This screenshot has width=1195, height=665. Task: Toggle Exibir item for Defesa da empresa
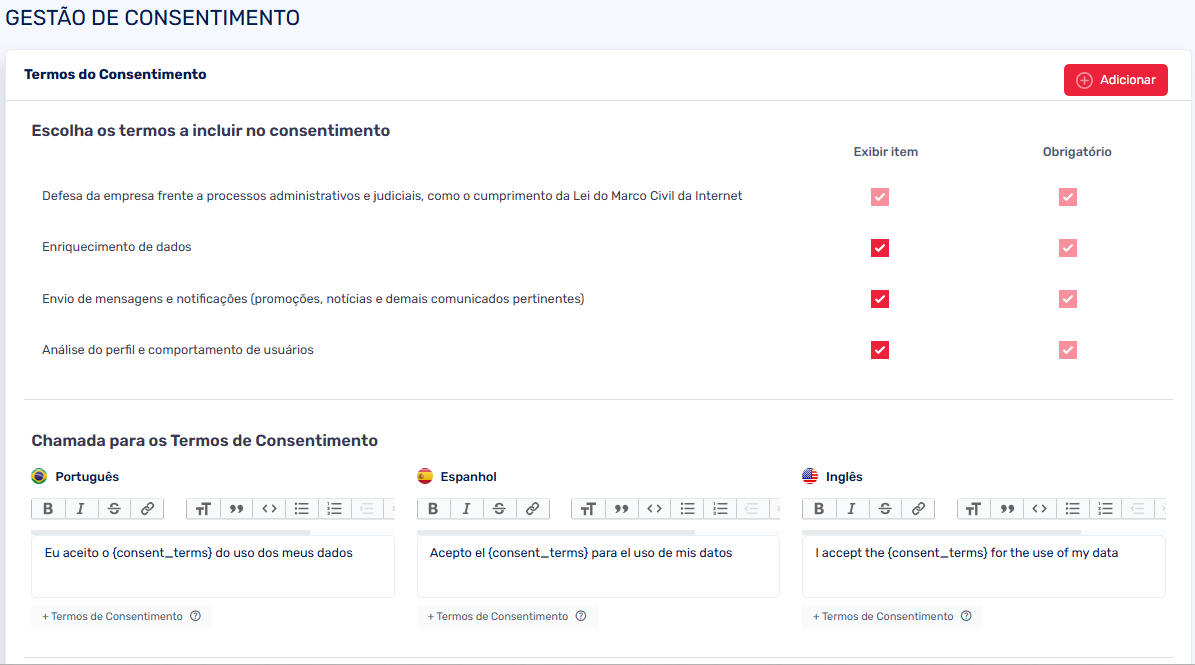(x=880, y=197)
